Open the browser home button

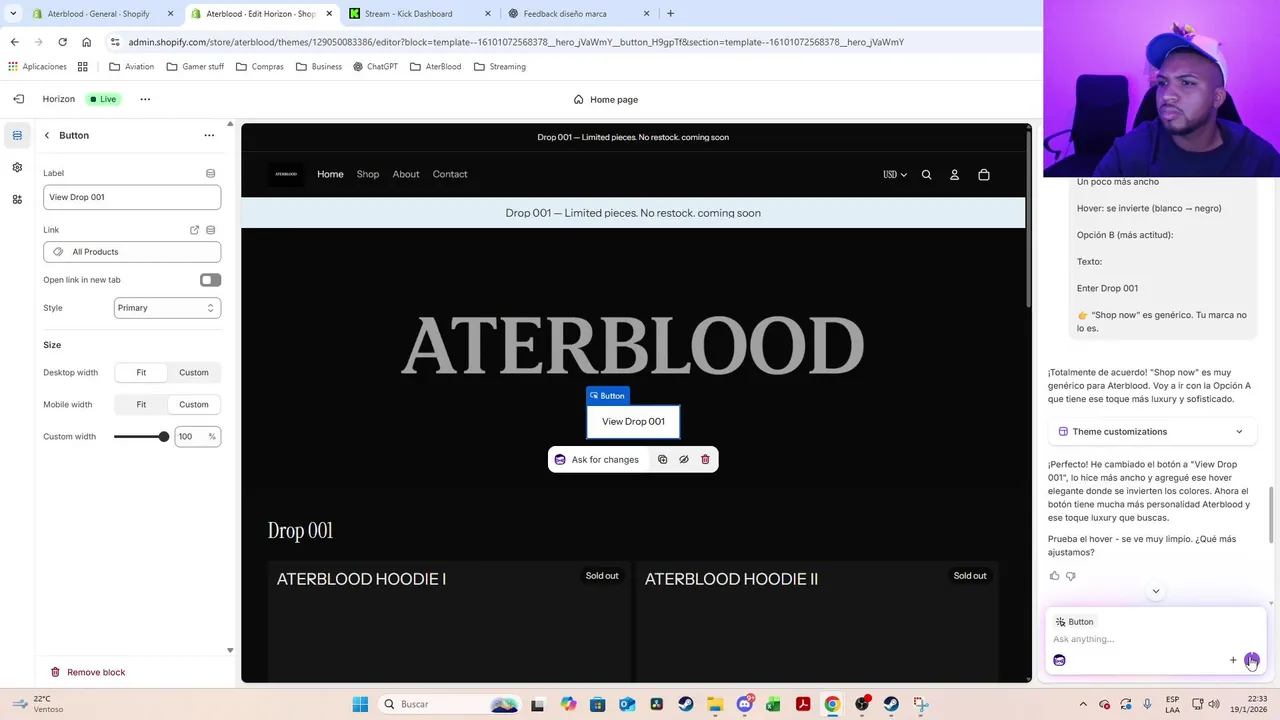(x=87, y=42)
